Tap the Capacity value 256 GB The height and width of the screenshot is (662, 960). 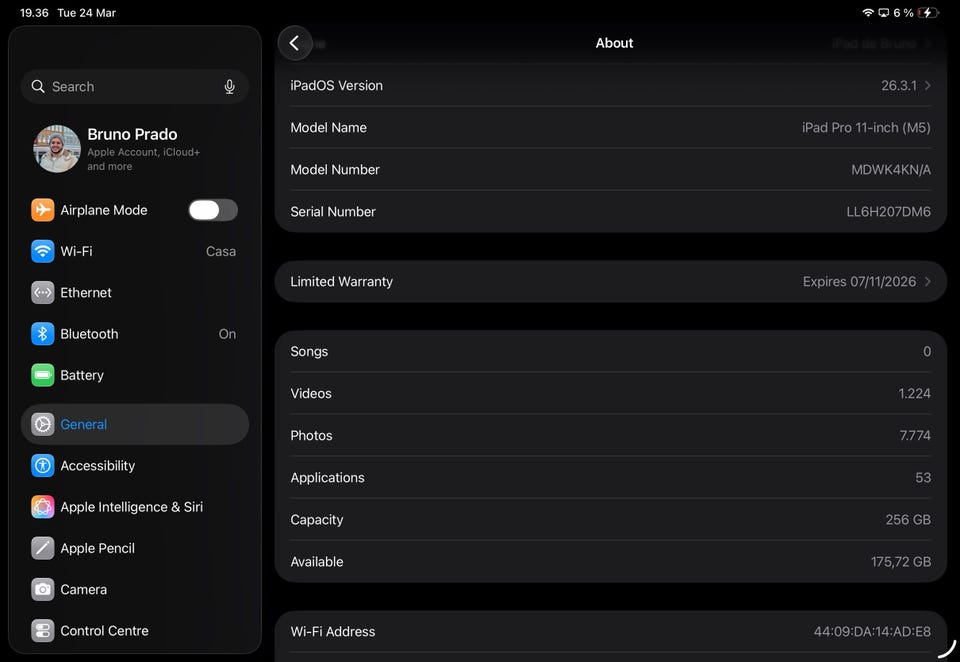click(x=908, y=520)
